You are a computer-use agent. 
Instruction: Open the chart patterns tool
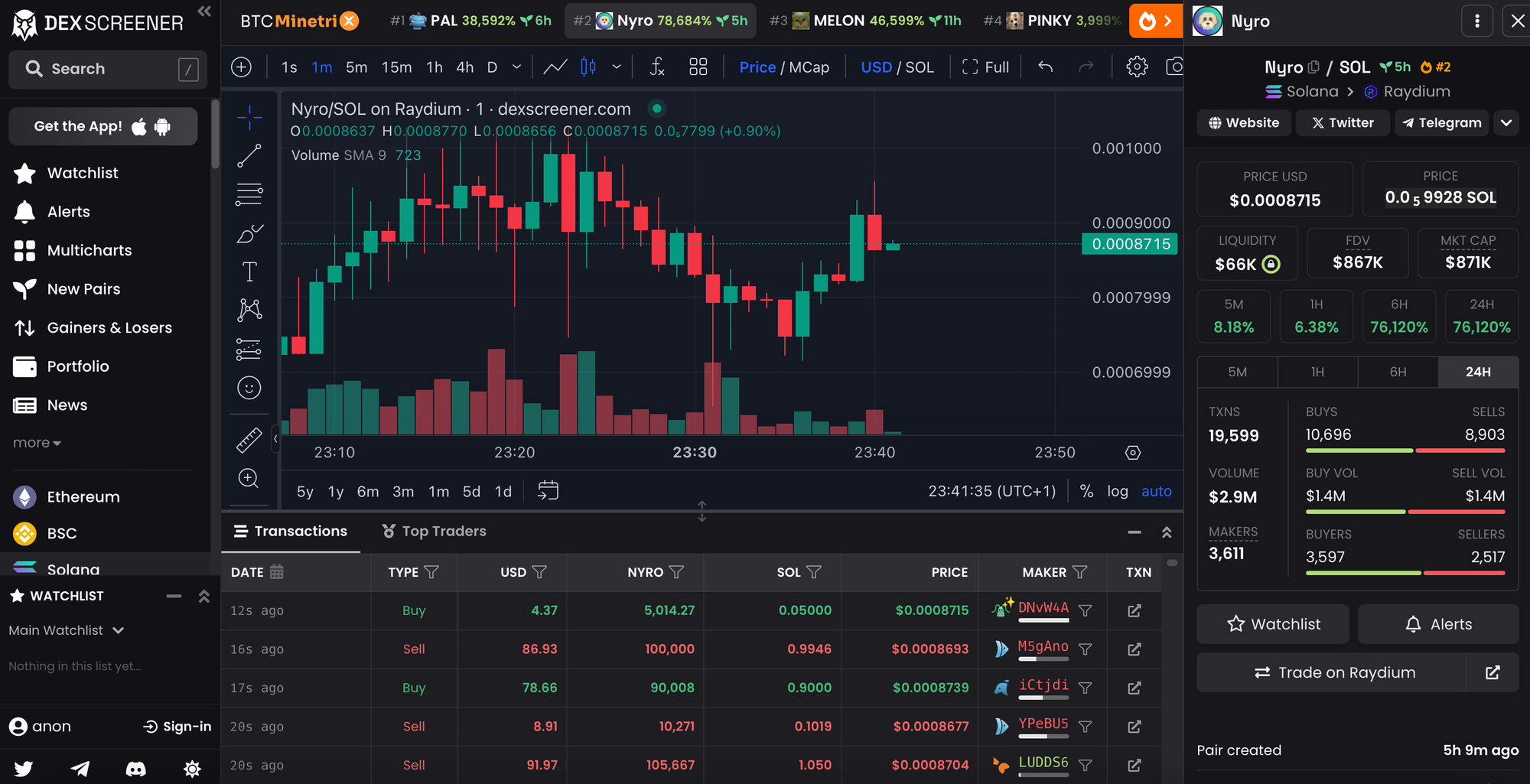click(249, 310)
